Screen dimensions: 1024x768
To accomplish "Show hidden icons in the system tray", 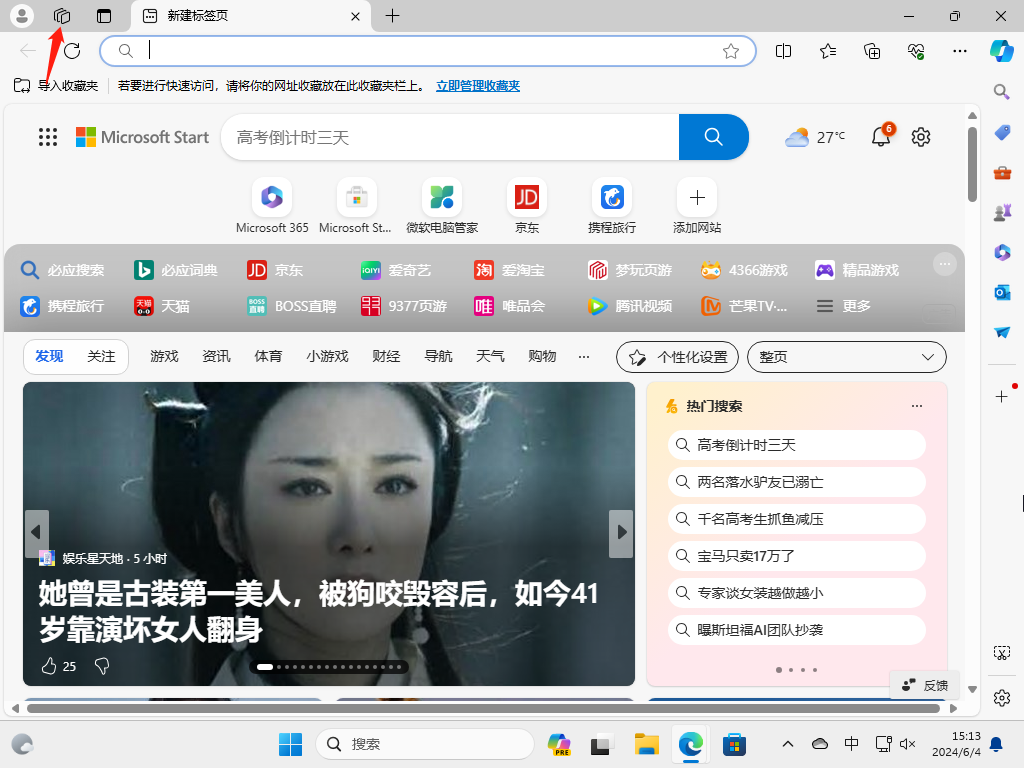I will point(788,744).
